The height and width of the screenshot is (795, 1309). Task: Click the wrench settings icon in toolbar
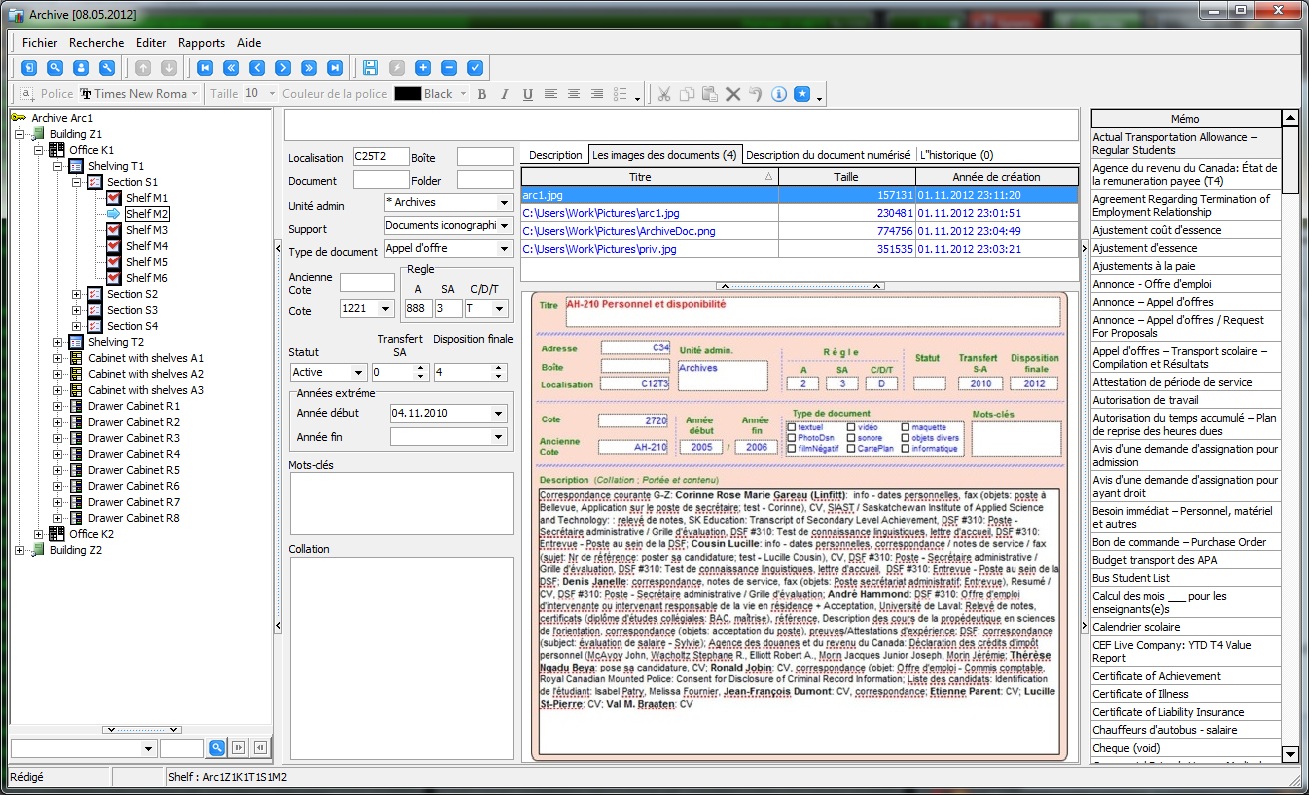[107, 68]
